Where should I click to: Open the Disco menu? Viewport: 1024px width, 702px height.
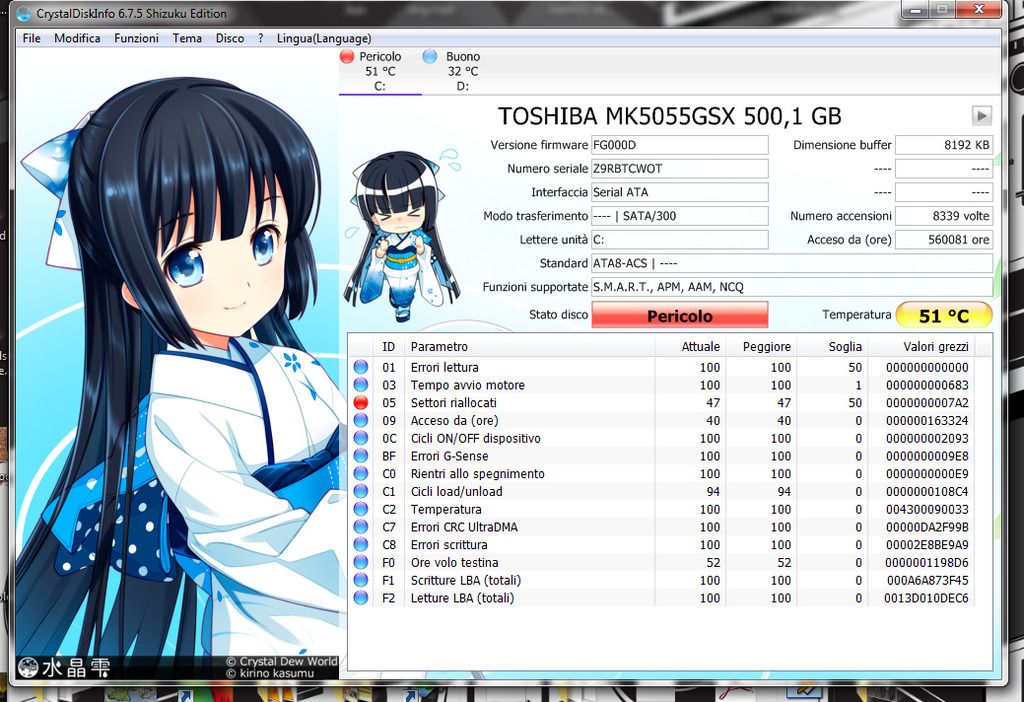click(230, 38)
